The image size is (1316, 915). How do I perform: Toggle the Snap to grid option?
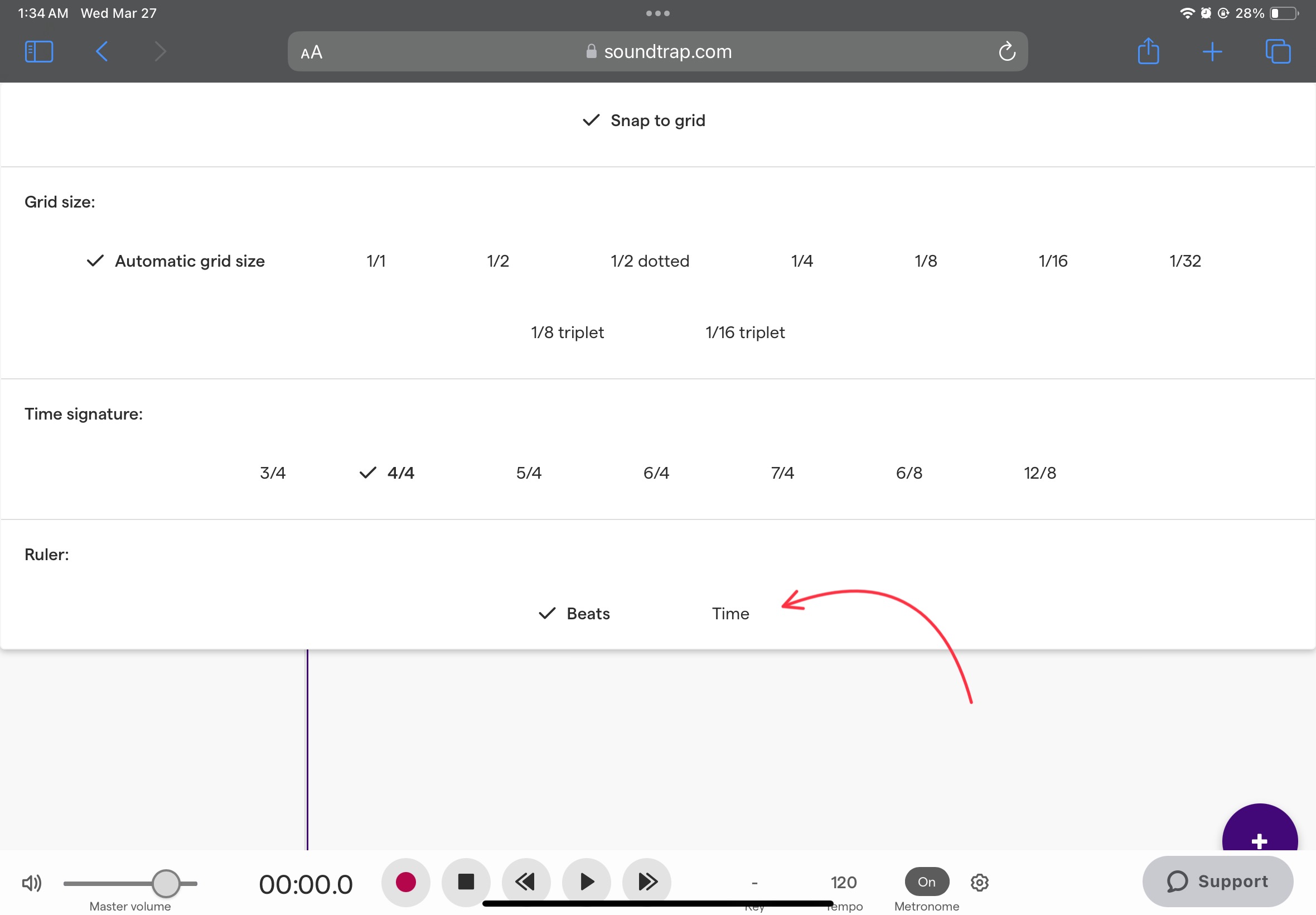pos(644,121)
